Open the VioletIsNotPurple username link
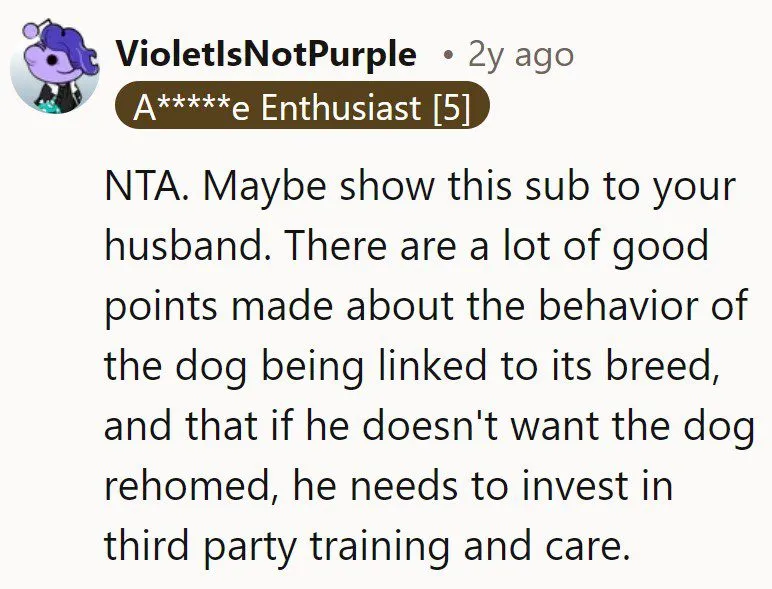 click(266, 54)
